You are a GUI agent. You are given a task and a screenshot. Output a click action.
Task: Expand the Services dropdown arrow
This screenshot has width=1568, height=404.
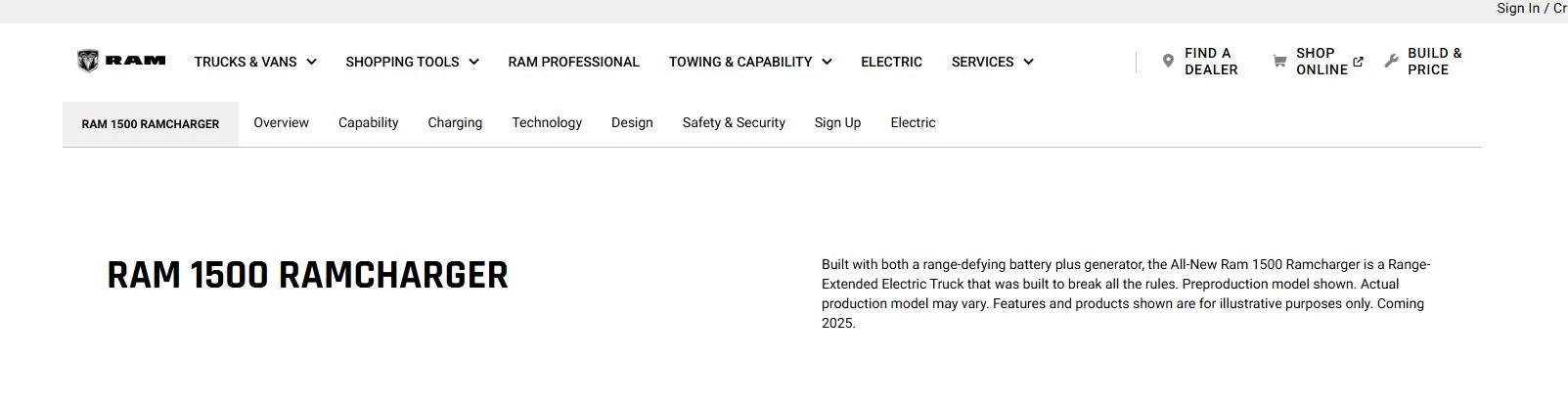coord(1028,62)
